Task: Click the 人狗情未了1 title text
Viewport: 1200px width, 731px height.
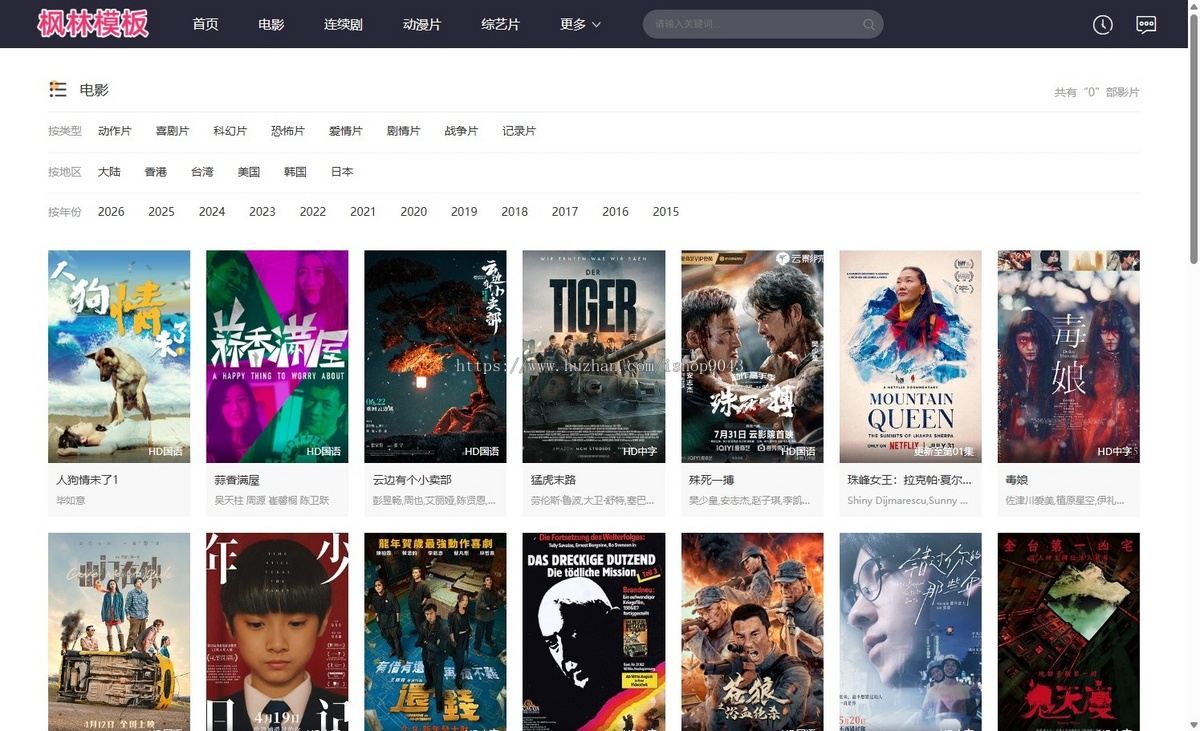Action: click(88, 480)
